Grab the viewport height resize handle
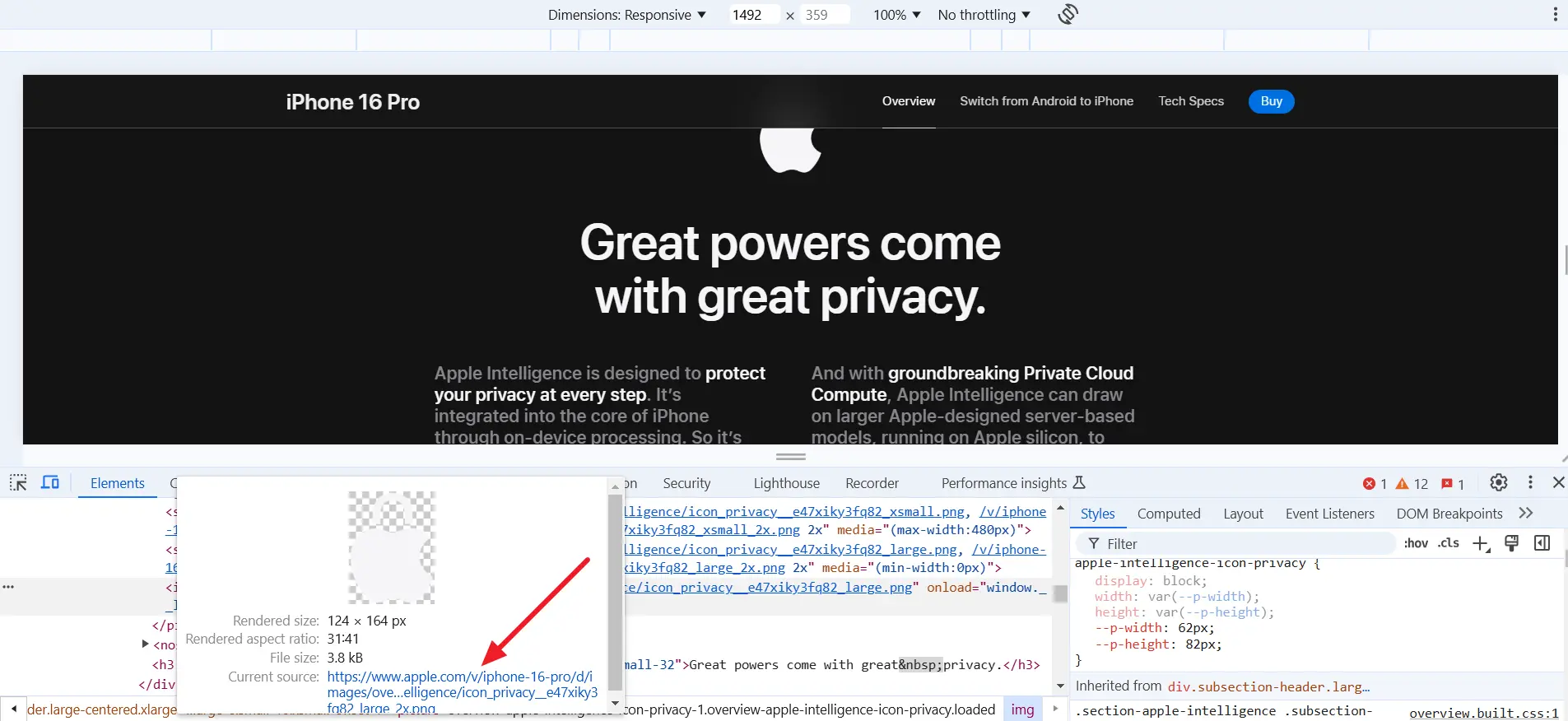 pos(790,456)
